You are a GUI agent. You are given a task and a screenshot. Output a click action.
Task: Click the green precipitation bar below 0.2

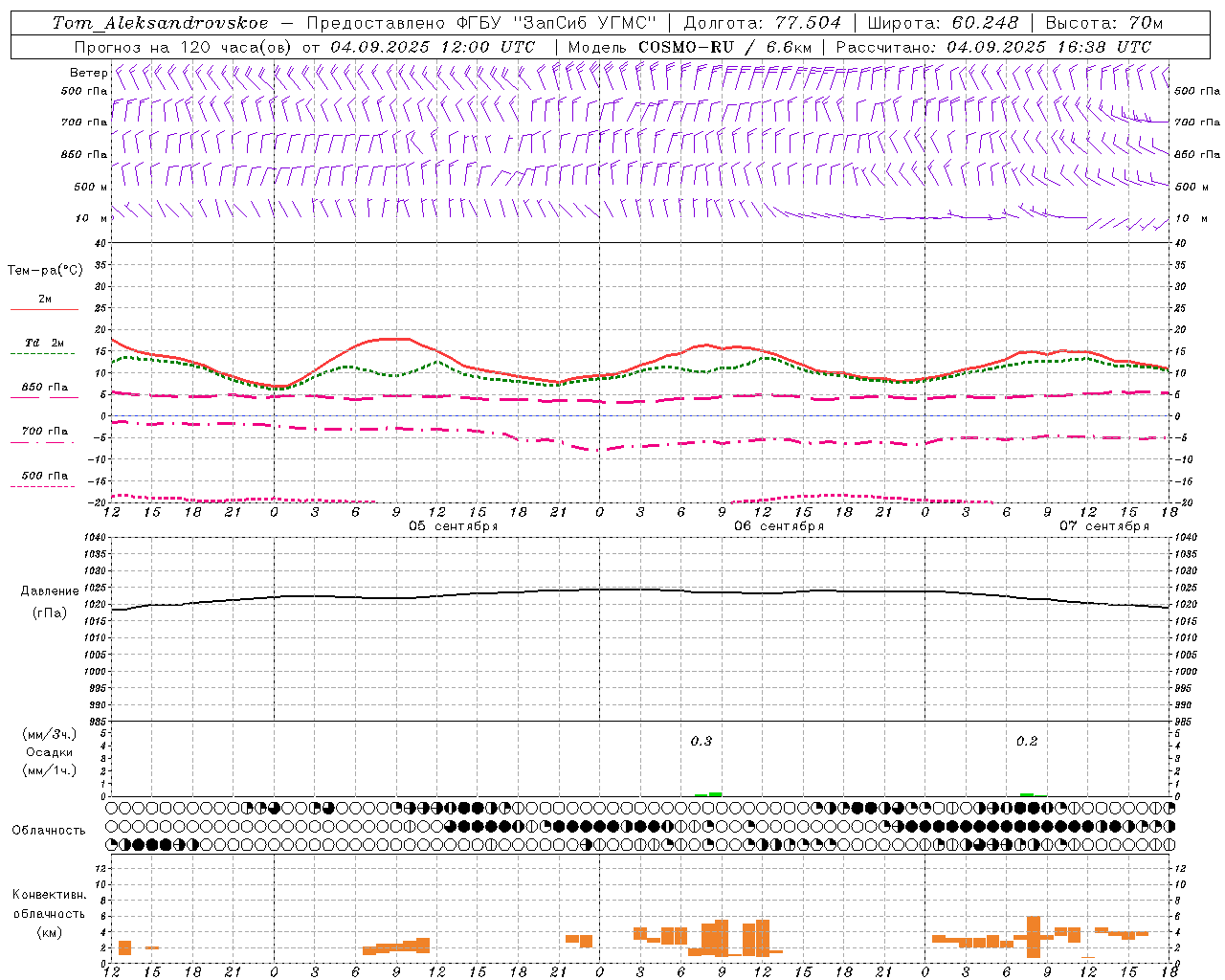point(1027,794)
